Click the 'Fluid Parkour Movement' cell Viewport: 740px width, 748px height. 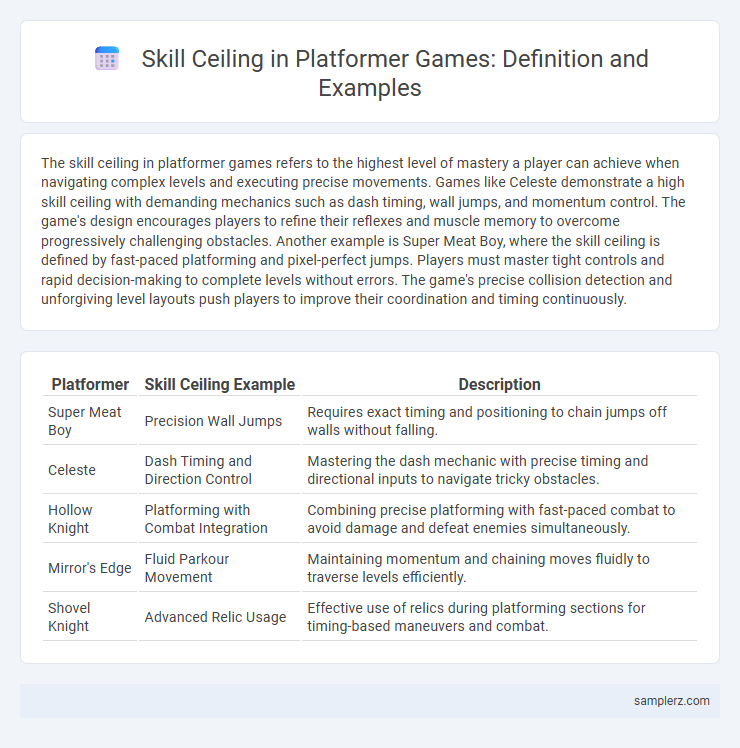(219, 568)
